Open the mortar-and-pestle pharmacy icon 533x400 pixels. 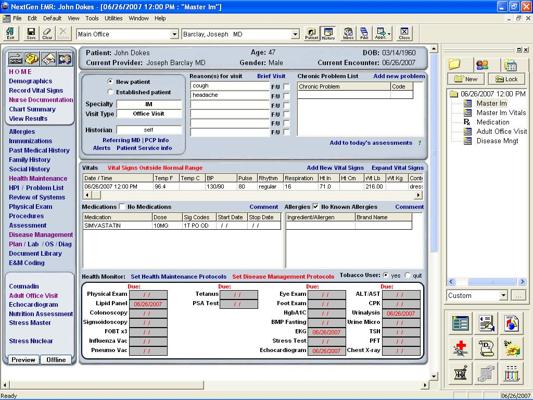pyautogui.click(x=460, y=373)
